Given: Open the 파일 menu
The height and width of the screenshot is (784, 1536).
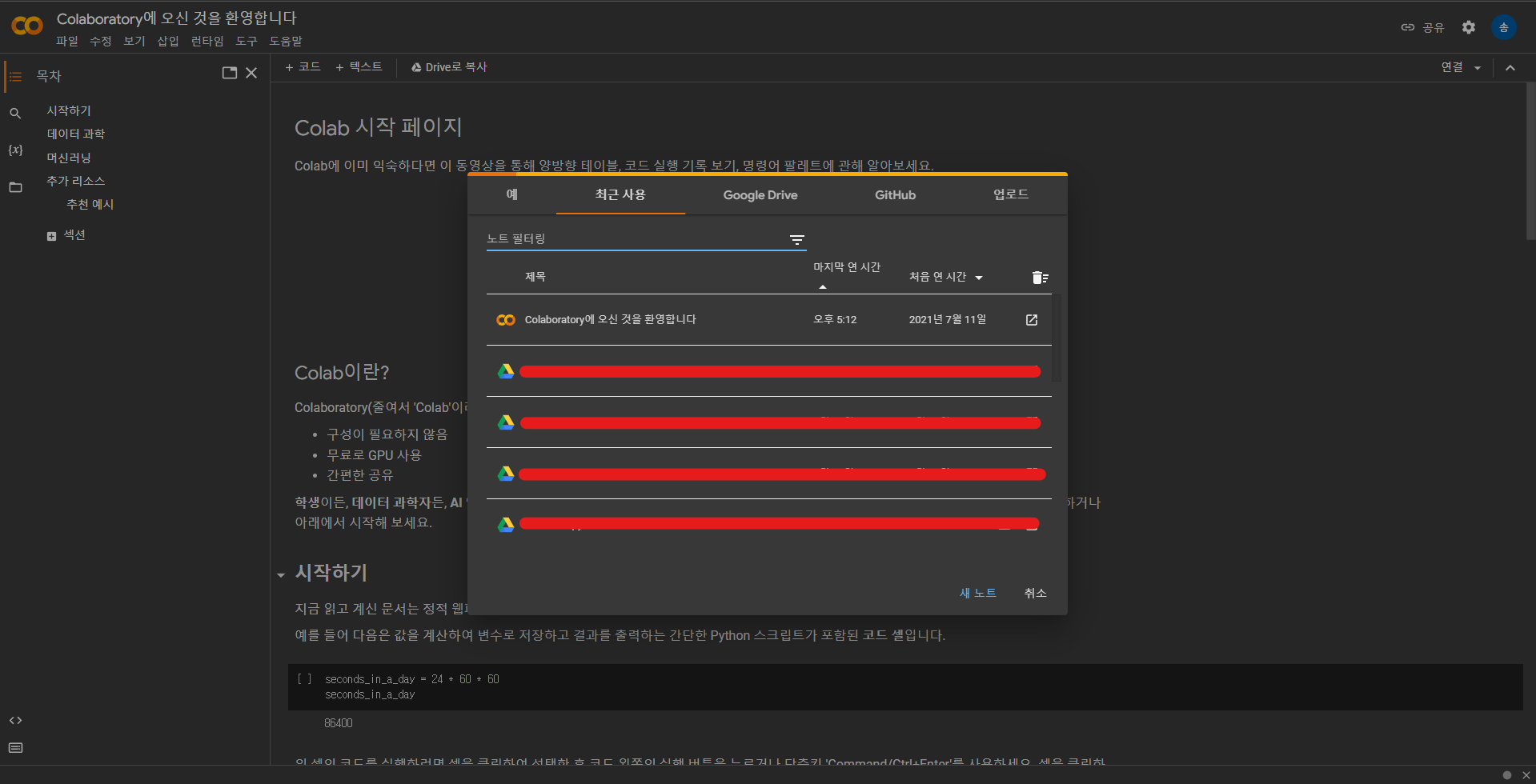Looking at the screenshot, I should [67, 41].
